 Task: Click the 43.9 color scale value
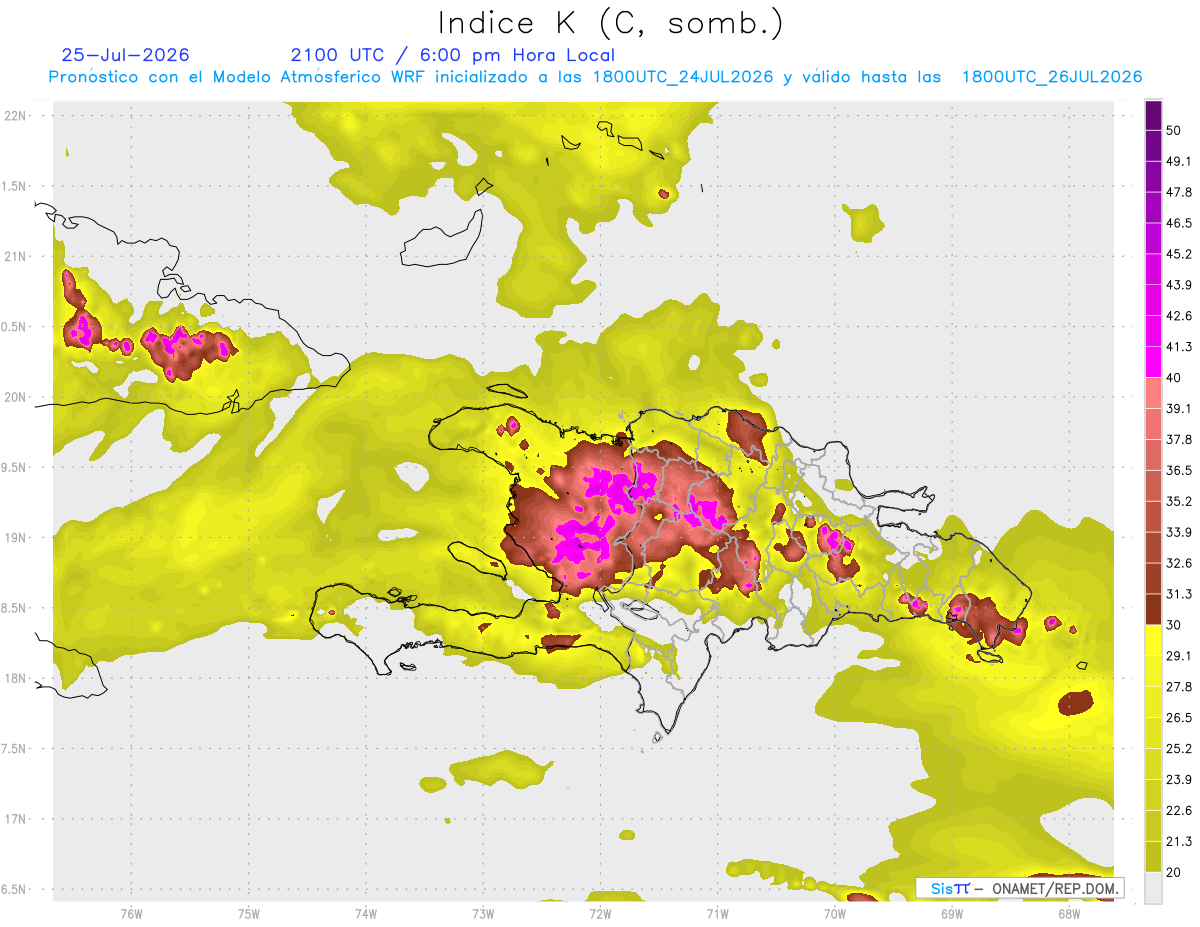tap(1180, 285)
